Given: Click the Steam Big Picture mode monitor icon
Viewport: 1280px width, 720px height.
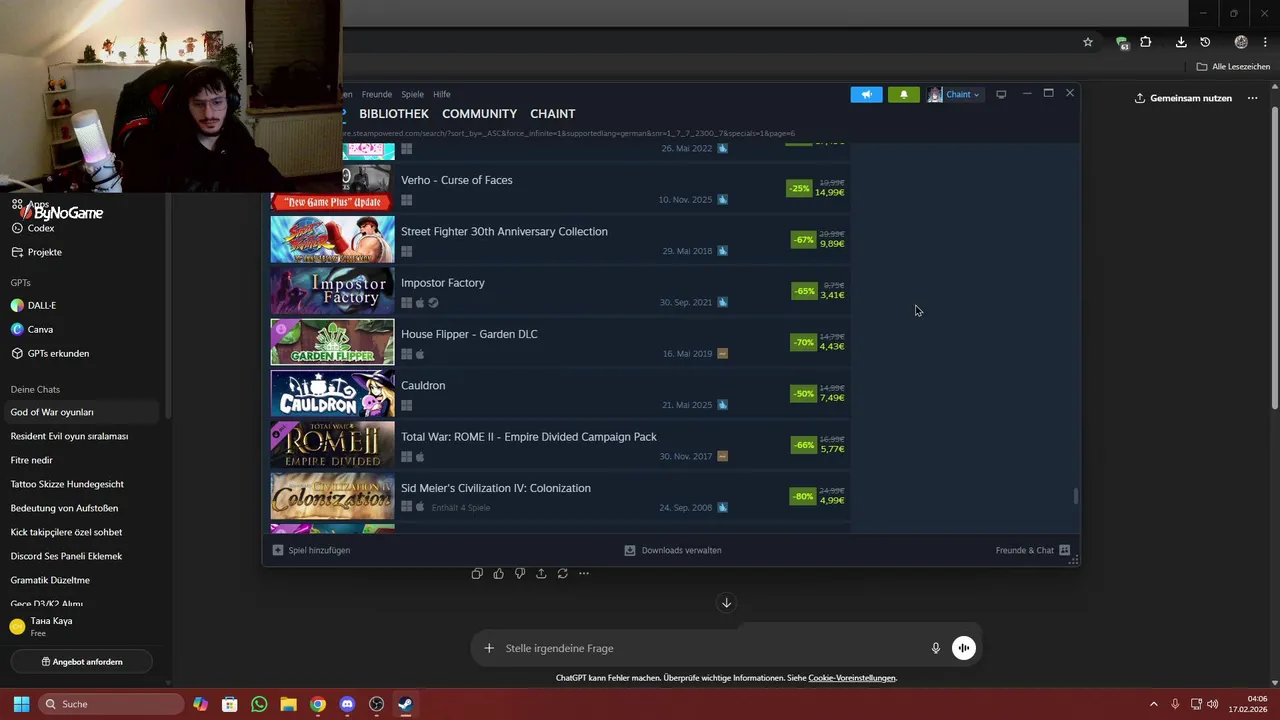Looking at the screenshot, I should pos(1001,94).
